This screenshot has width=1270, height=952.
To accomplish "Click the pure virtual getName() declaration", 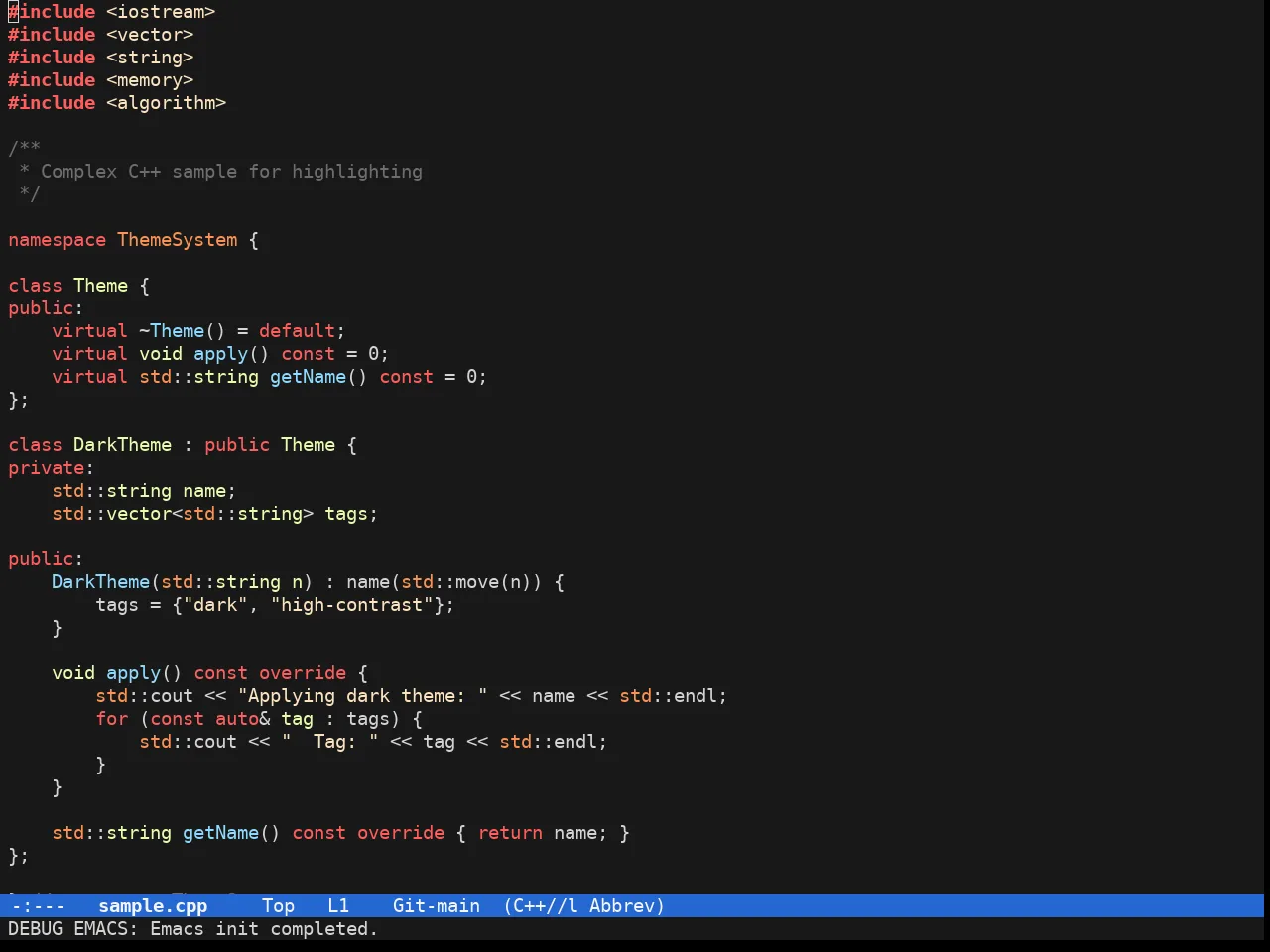I will (269, 377).
